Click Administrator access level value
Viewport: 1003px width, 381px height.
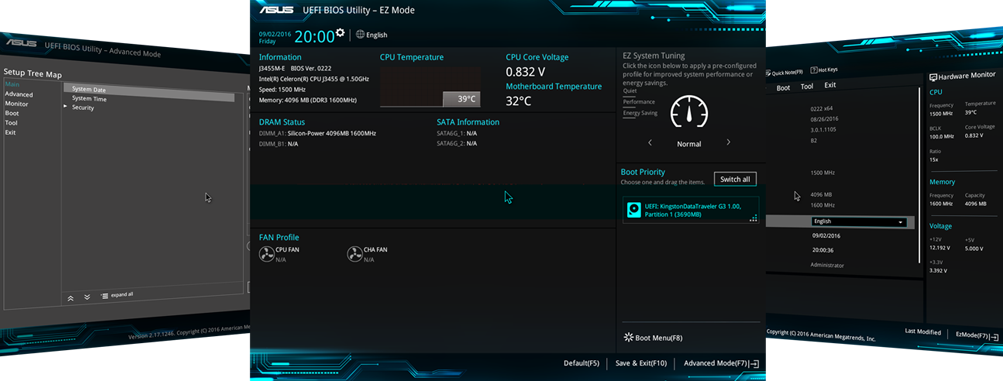[827, 265]
